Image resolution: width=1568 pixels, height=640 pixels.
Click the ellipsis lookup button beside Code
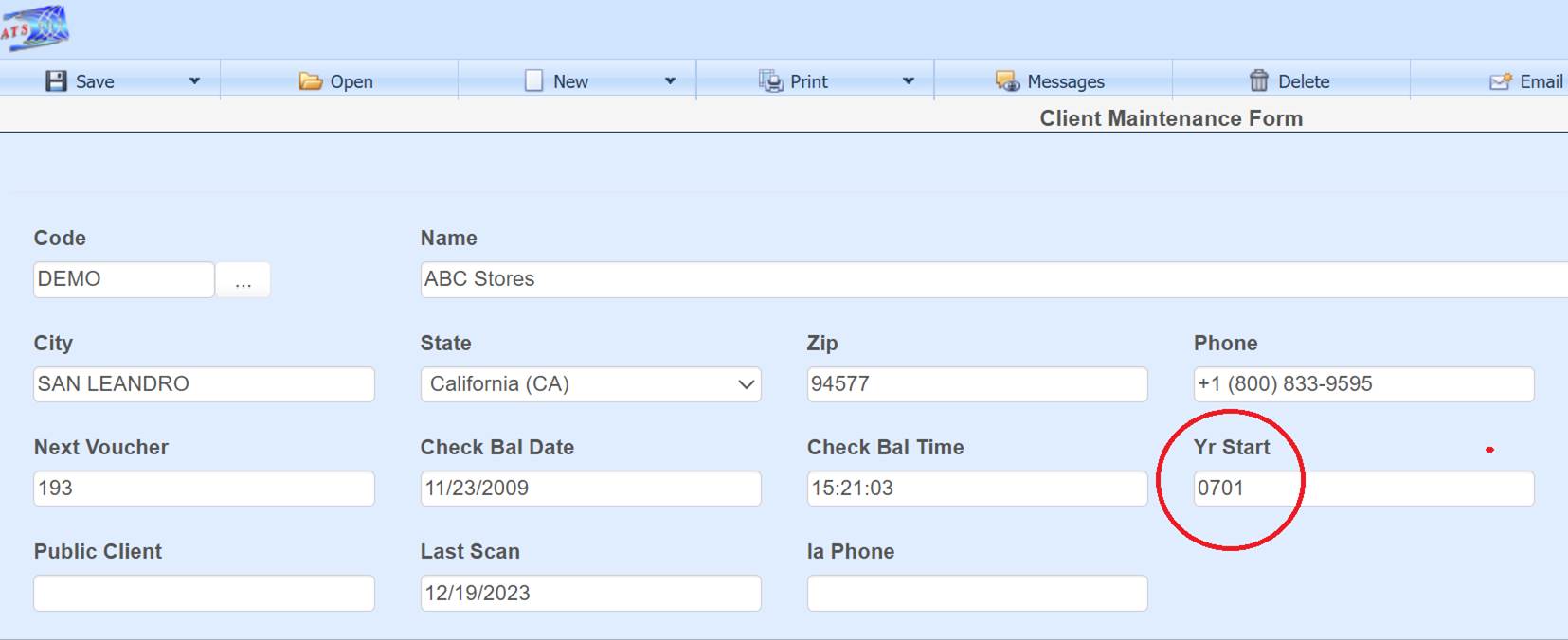(x=243, y=280)
